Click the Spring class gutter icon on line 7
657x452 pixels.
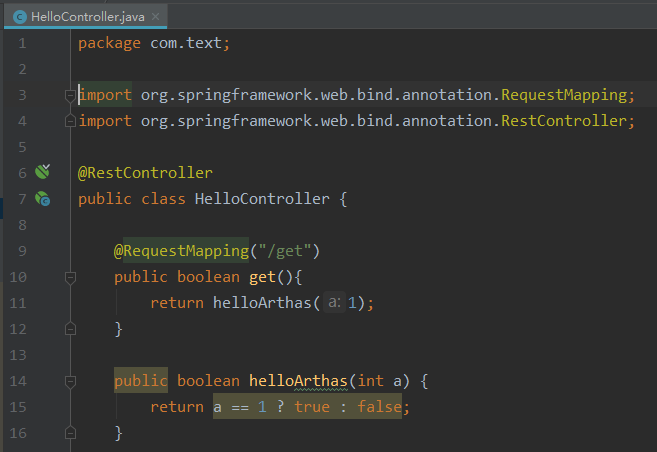42,198
